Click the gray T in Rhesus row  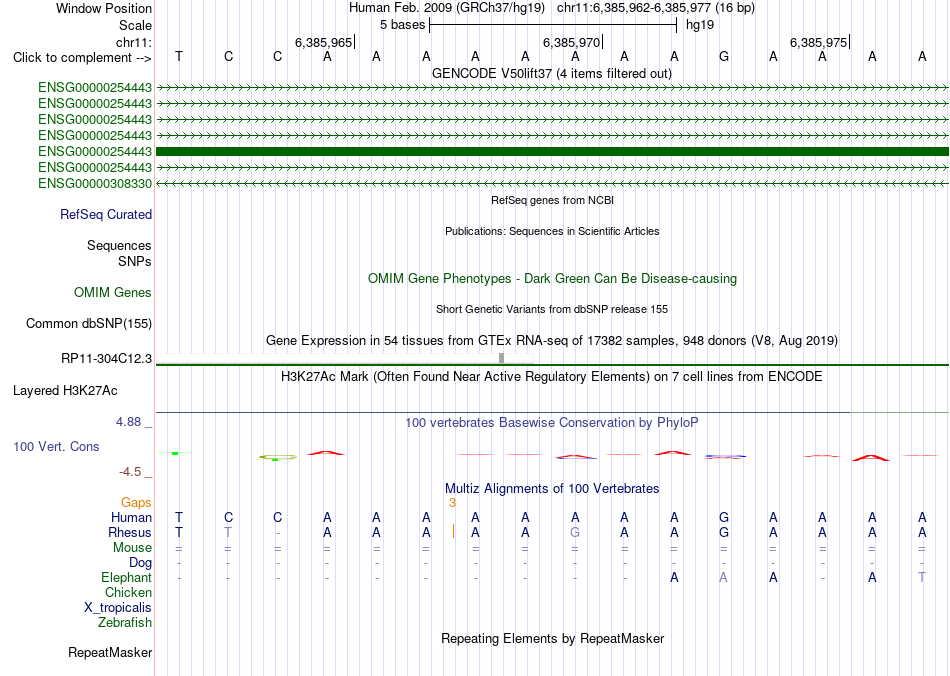228,532
